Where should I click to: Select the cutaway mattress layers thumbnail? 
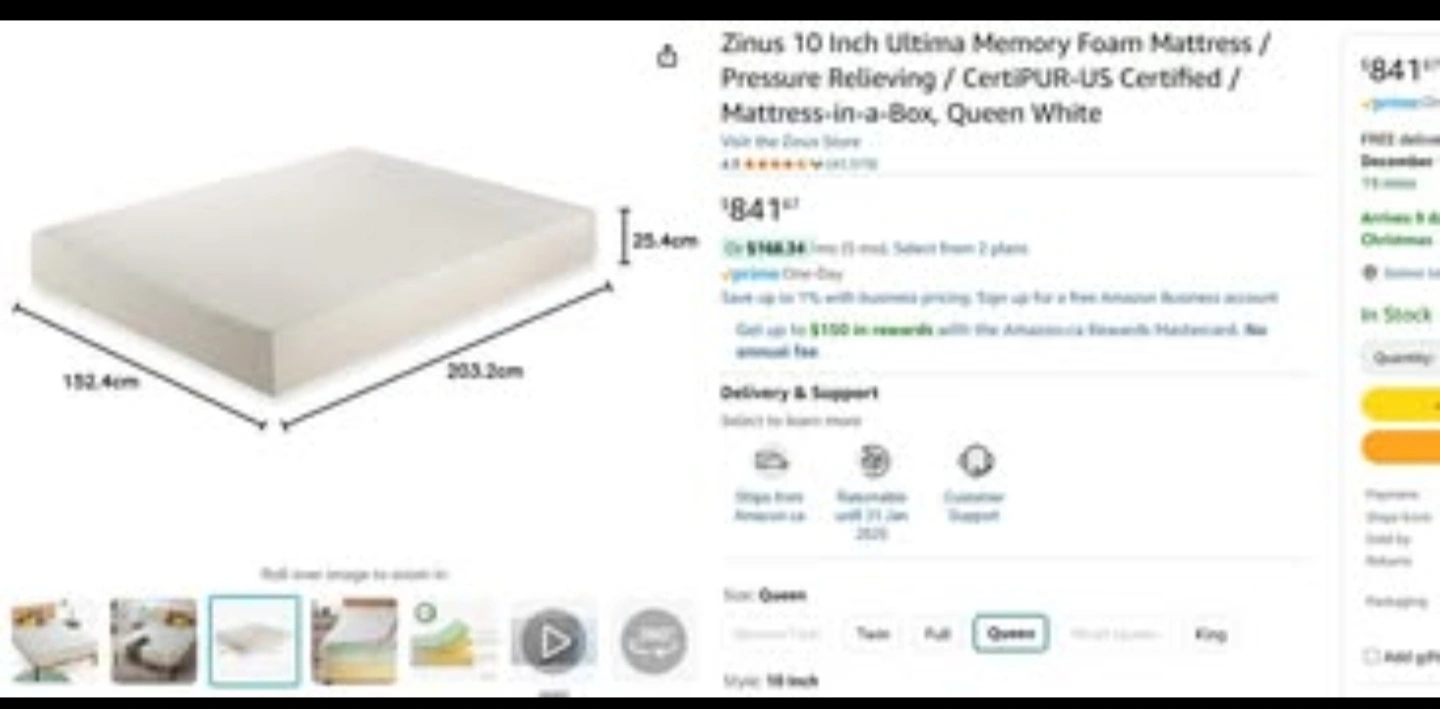[x=354, y=641]
